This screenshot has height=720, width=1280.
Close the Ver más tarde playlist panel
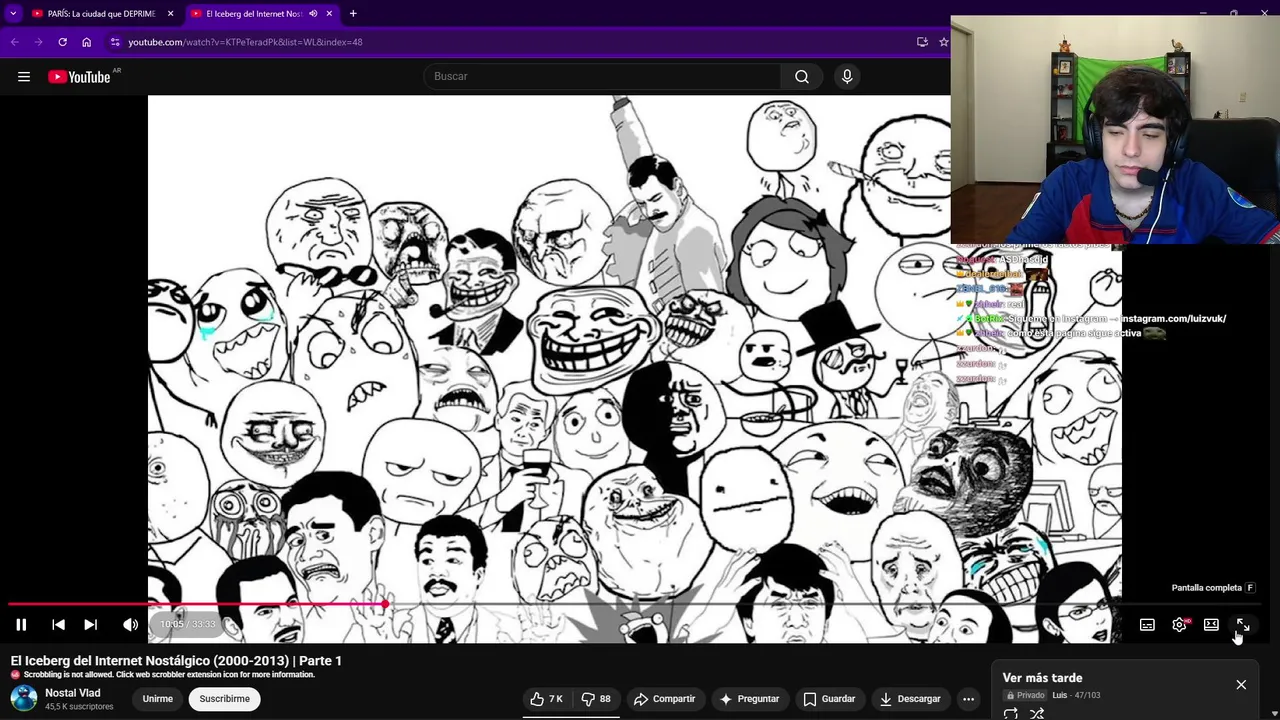point(1241,685)
